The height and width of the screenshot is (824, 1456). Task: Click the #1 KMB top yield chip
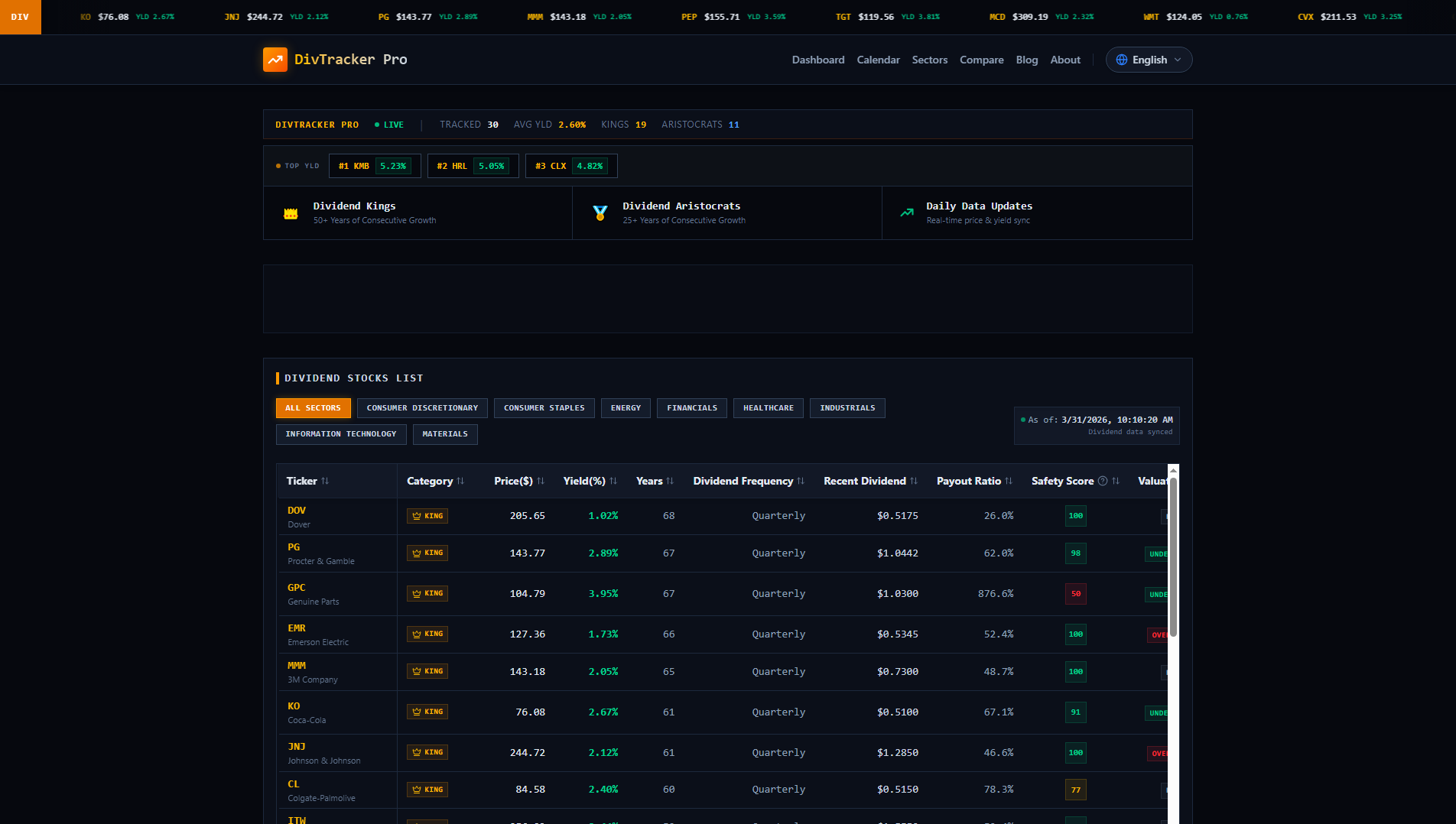[375, 166]
